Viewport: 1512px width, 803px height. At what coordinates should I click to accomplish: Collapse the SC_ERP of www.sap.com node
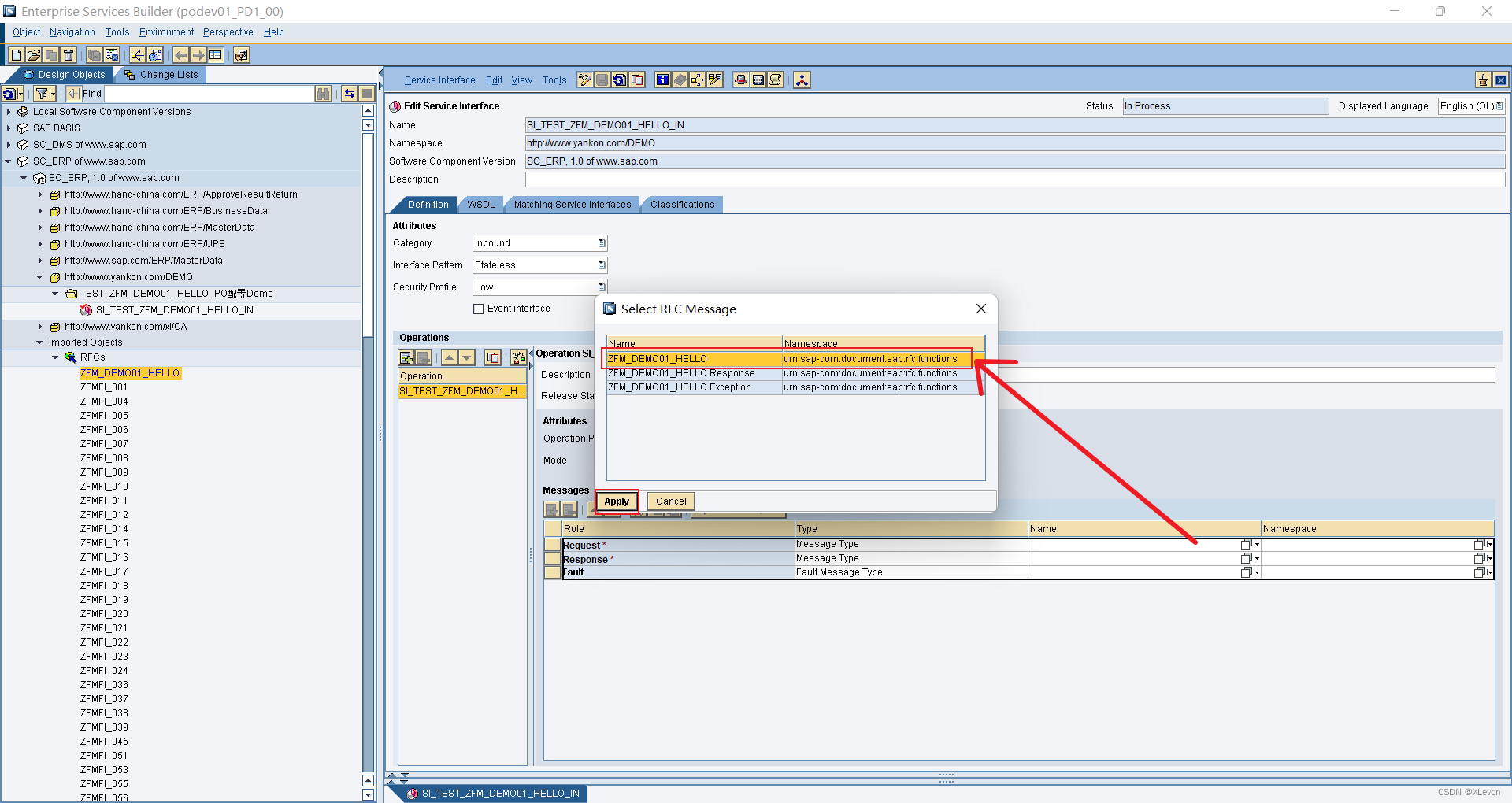pyautogui.click(x=9, y=161)
